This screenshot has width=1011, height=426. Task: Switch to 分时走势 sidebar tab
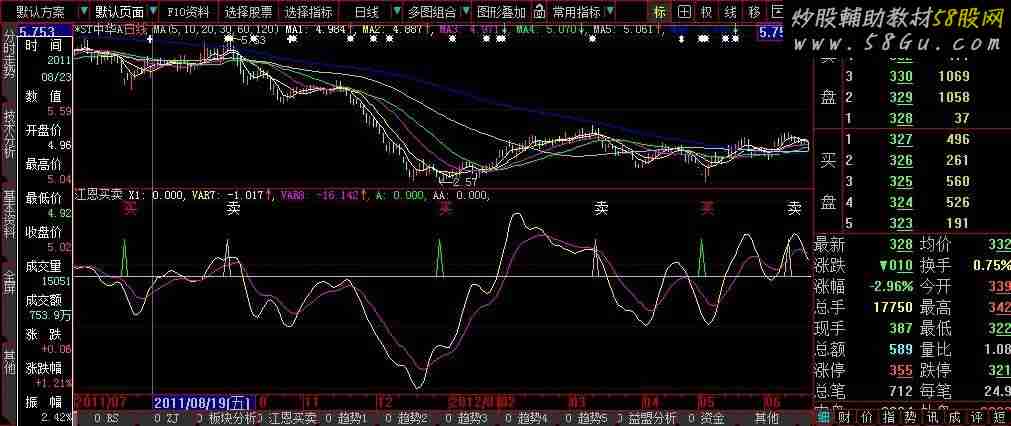(9, 54)
